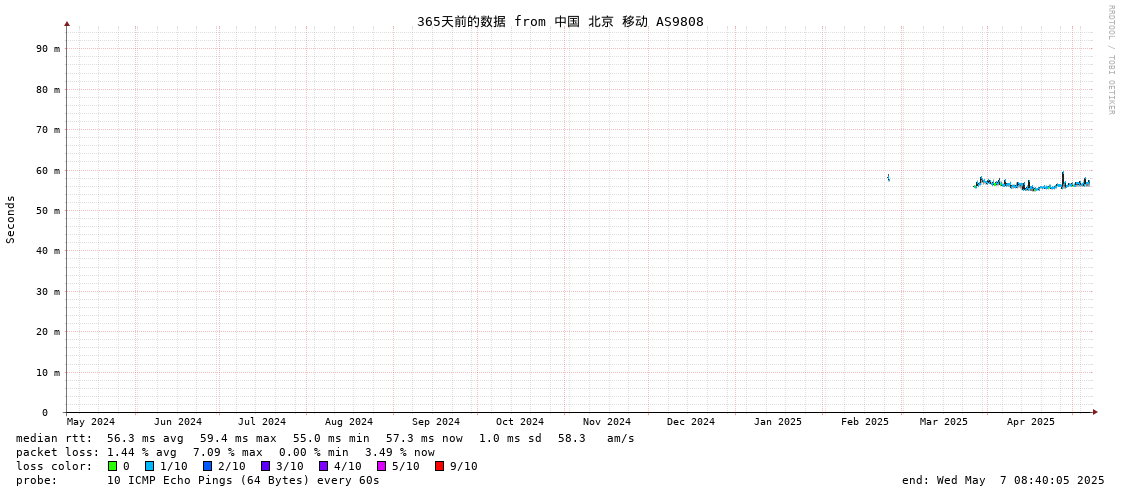Screen dimensions: 1121x494
Task: Click the 'Jul 2024' x-axis label
Action: coord(262,422)
